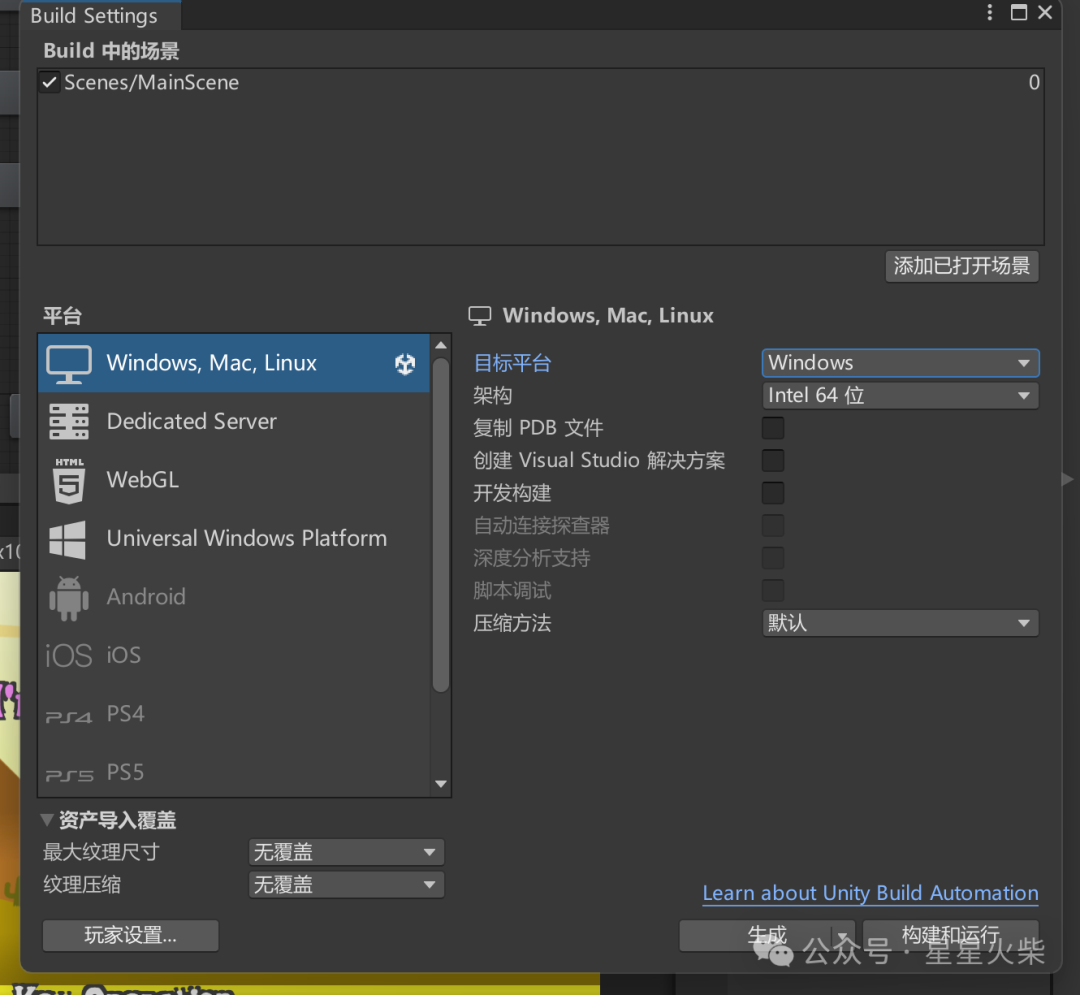The width and height of the screenshot is (1080, 995).
Task: Click the WebGL HTML5 icon
Action: click(69, 481)
